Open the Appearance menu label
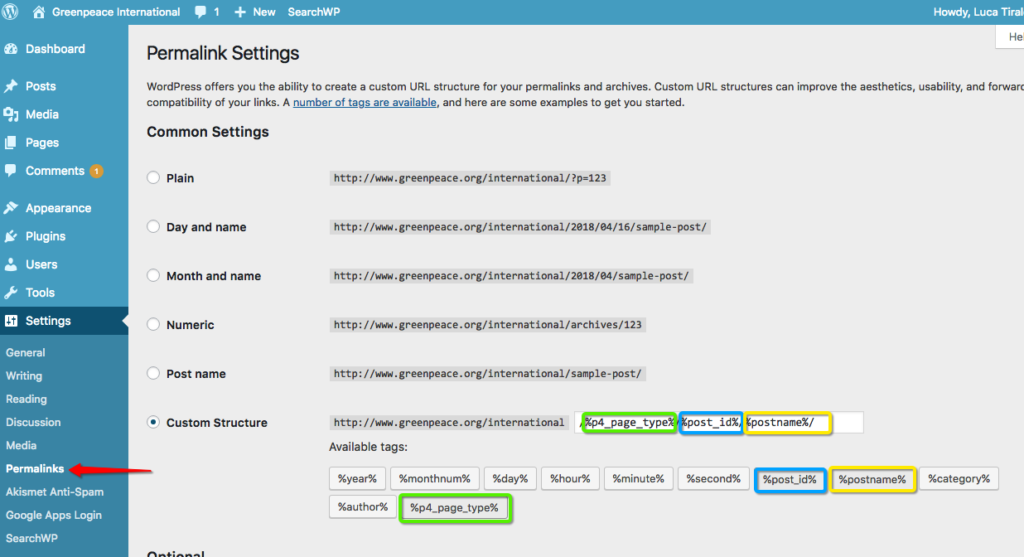This screenshot has width=1024, height=557. pyautogui.click(x=58, y=208)
